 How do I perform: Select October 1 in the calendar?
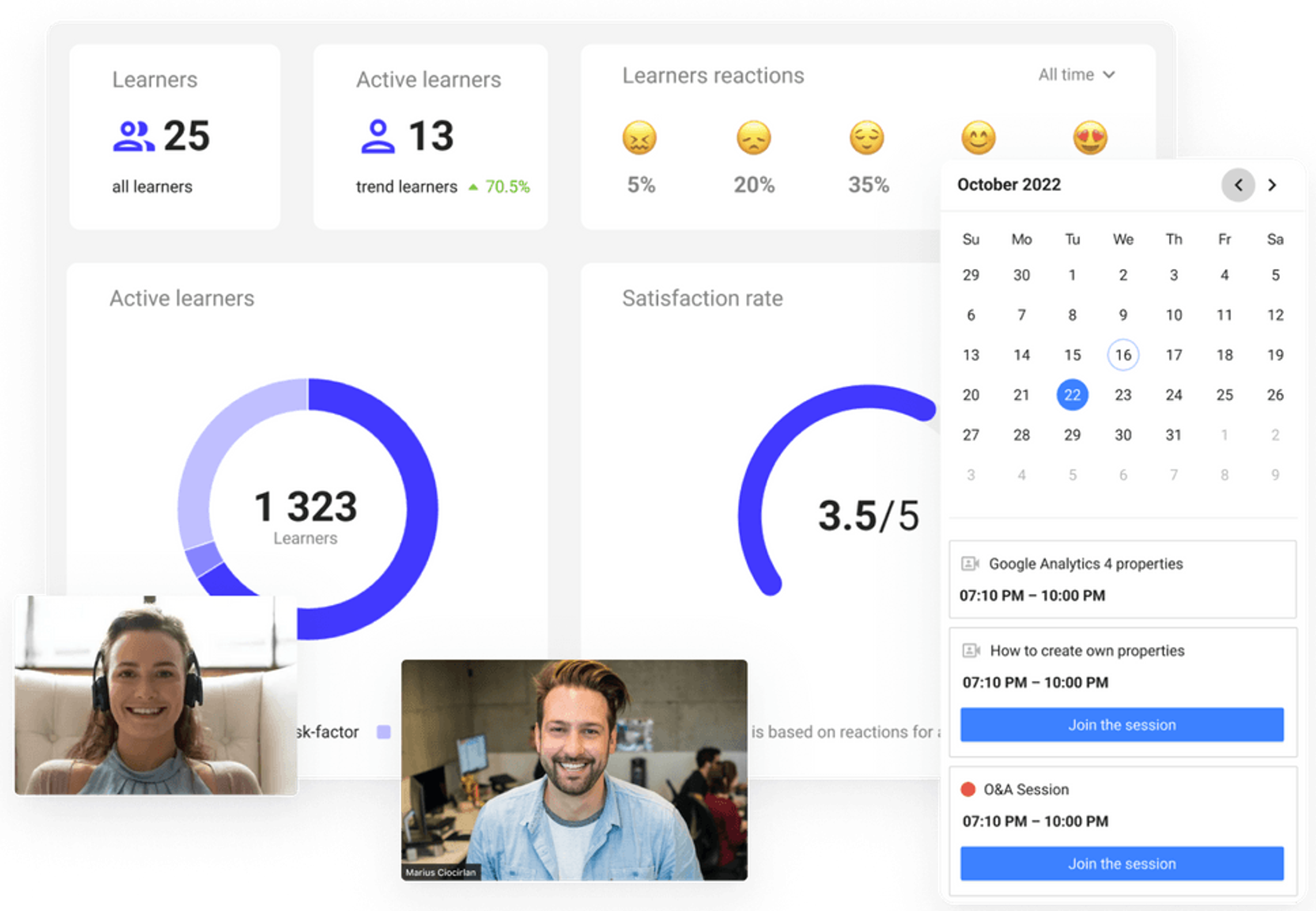1072,275
